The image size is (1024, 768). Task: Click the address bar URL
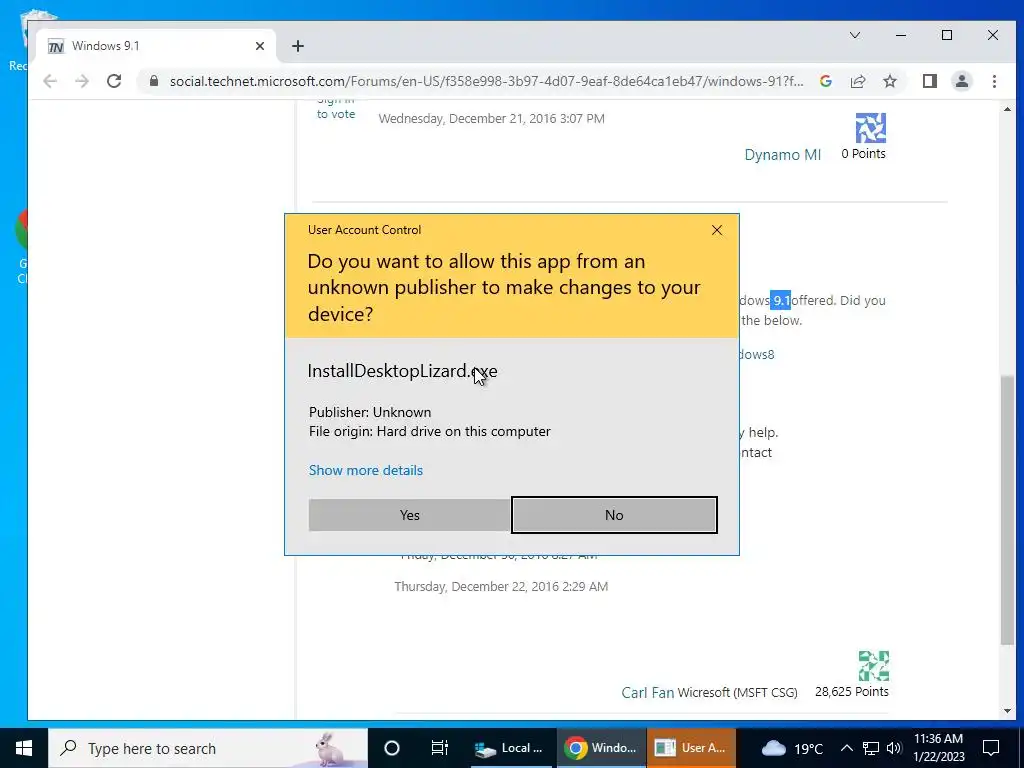coord(487,81)
